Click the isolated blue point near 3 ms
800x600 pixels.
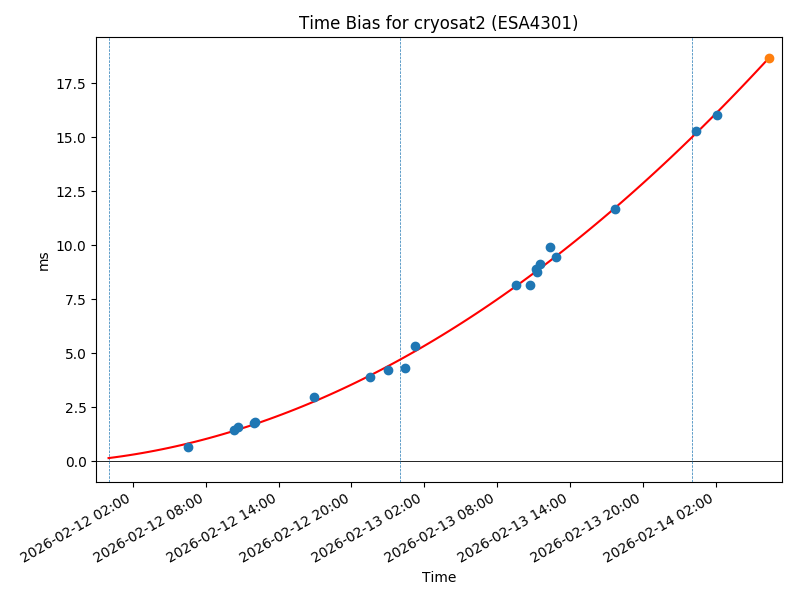[314, 397]
